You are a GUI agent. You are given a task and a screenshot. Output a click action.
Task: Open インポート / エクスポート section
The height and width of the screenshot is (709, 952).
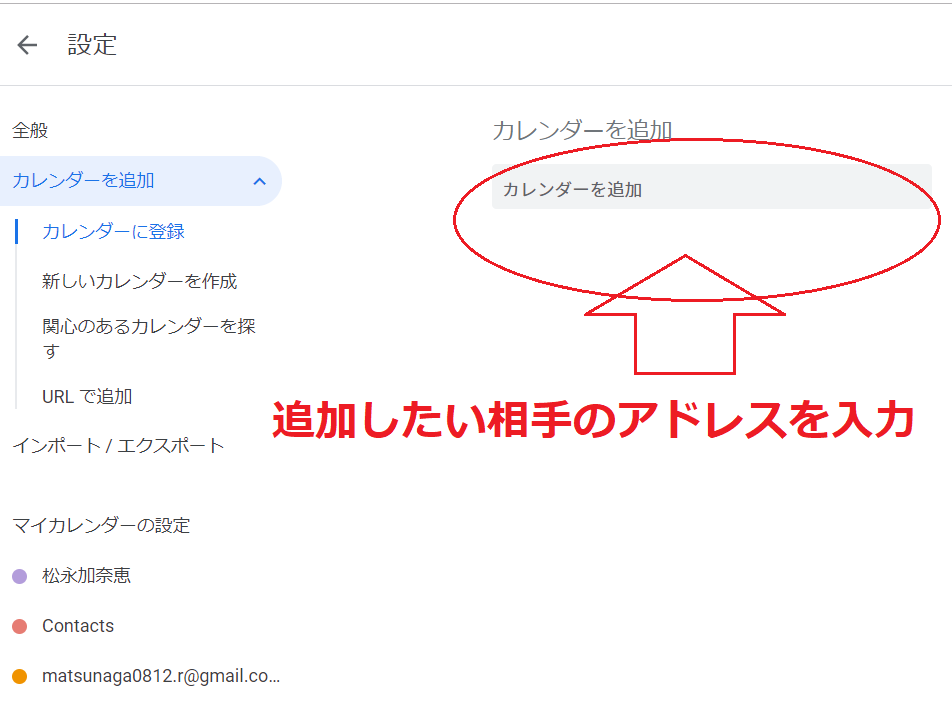pyautogui.click(x=118, y=446)
